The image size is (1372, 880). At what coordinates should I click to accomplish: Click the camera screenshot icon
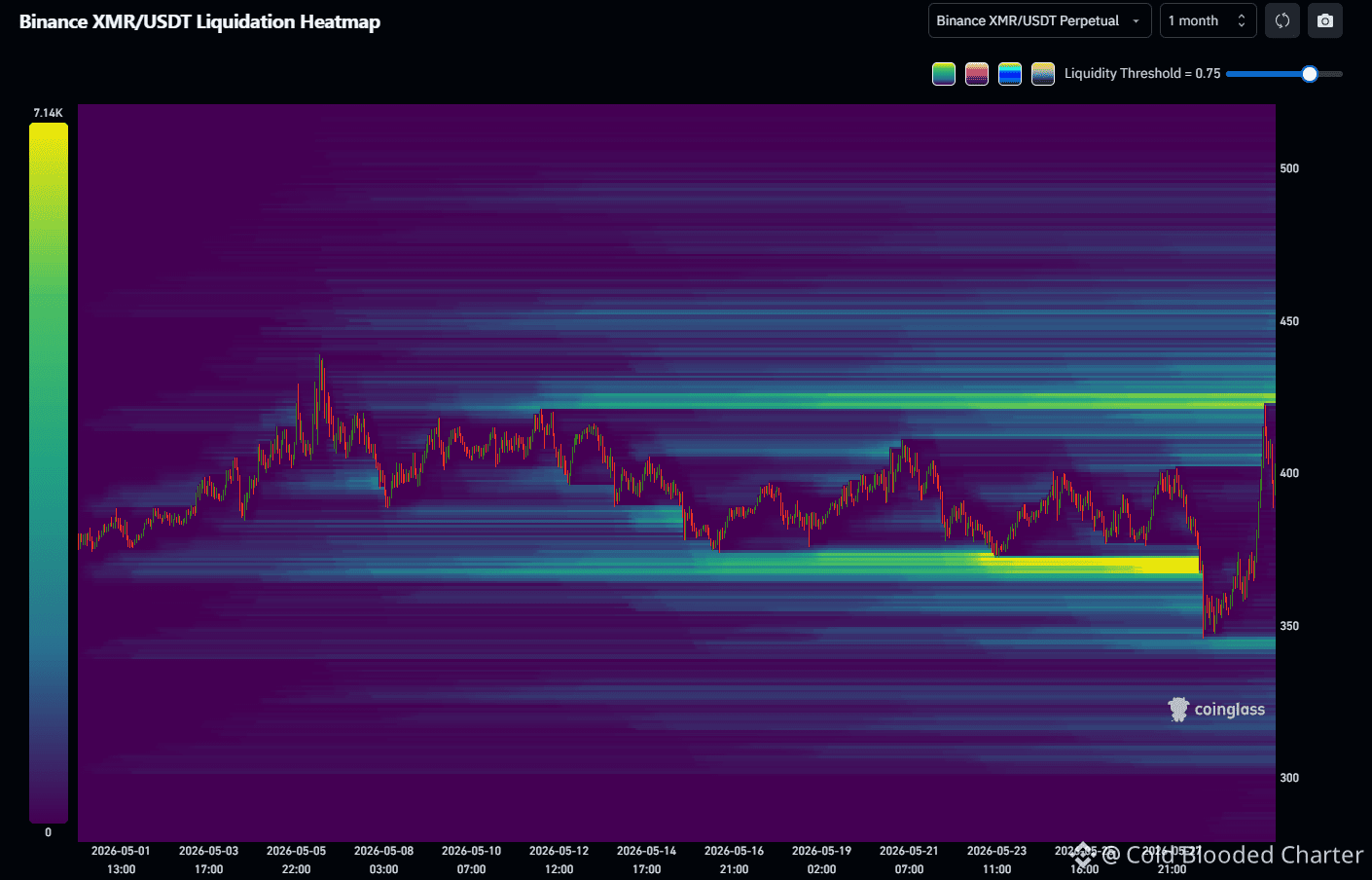[1325, 20]
